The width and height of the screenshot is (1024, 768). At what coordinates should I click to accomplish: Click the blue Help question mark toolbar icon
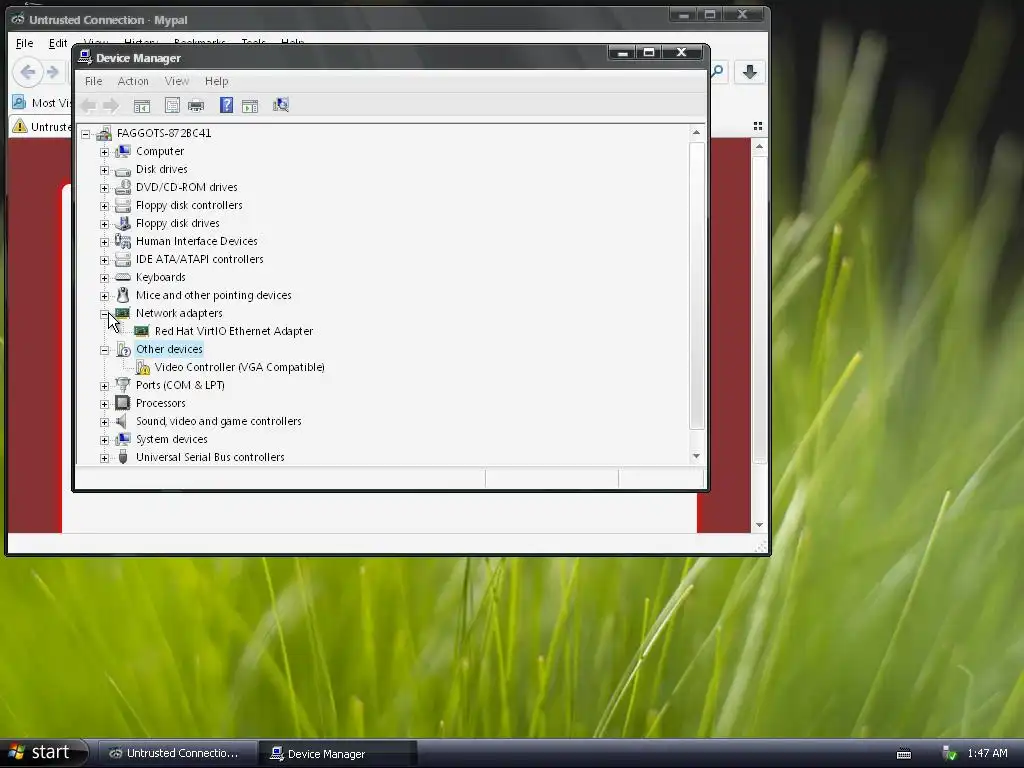tap(226, 105)
